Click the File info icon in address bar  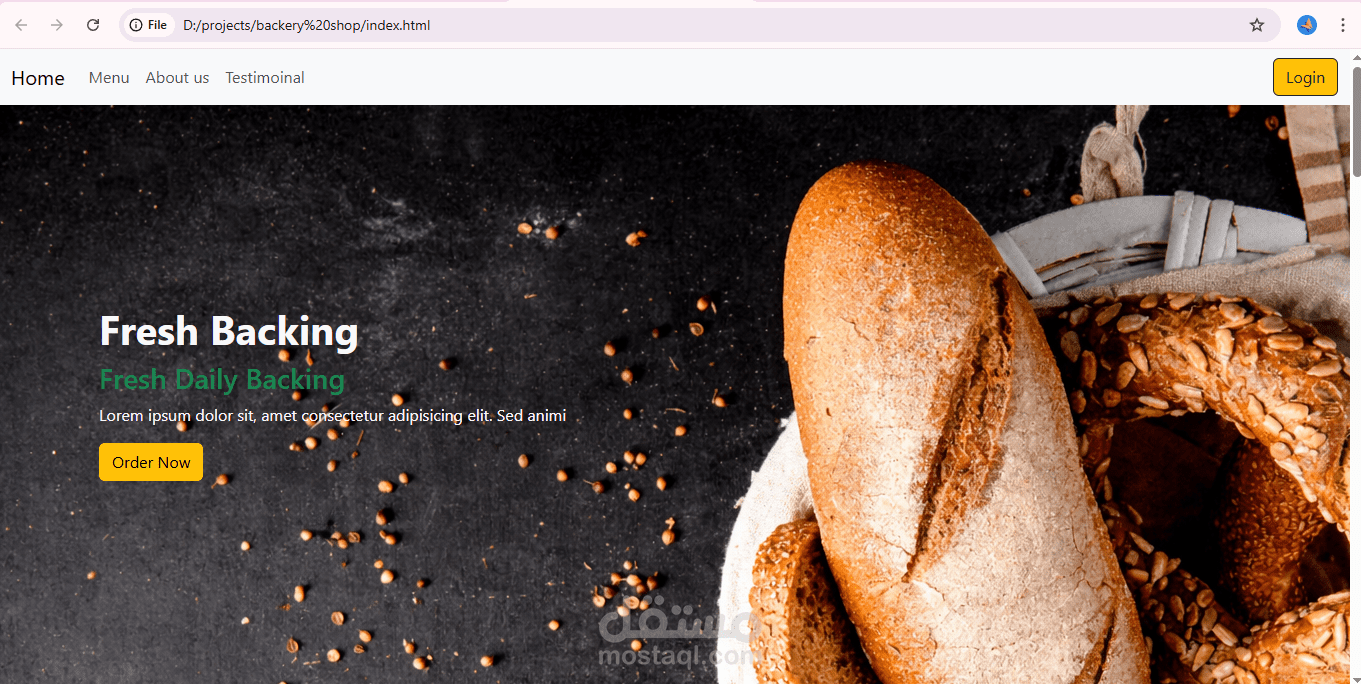coord(148,25)
